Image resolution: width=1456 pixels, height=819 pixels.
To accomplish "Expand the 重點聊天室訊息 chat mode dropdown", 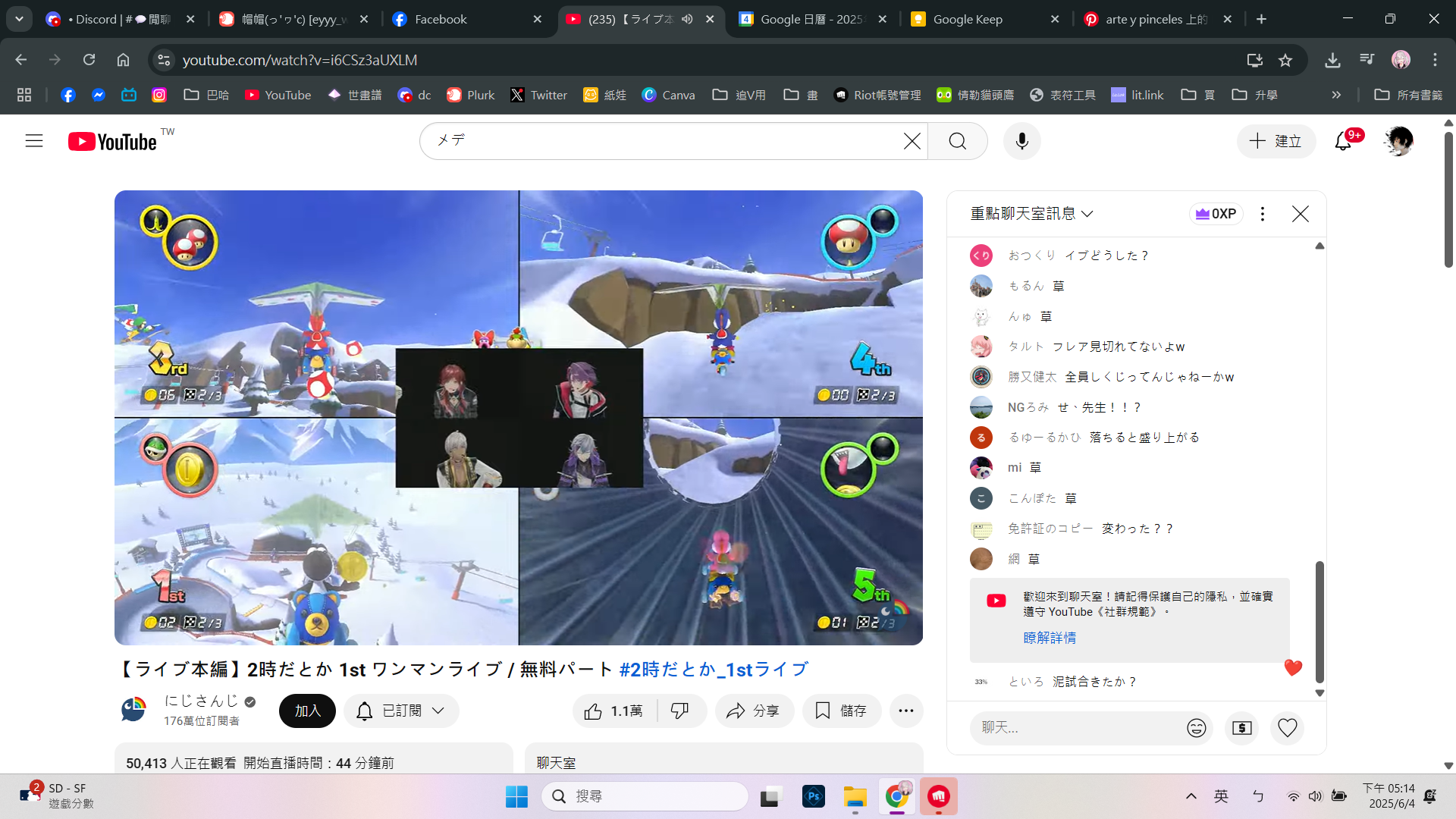I will tap(1032, 214).
